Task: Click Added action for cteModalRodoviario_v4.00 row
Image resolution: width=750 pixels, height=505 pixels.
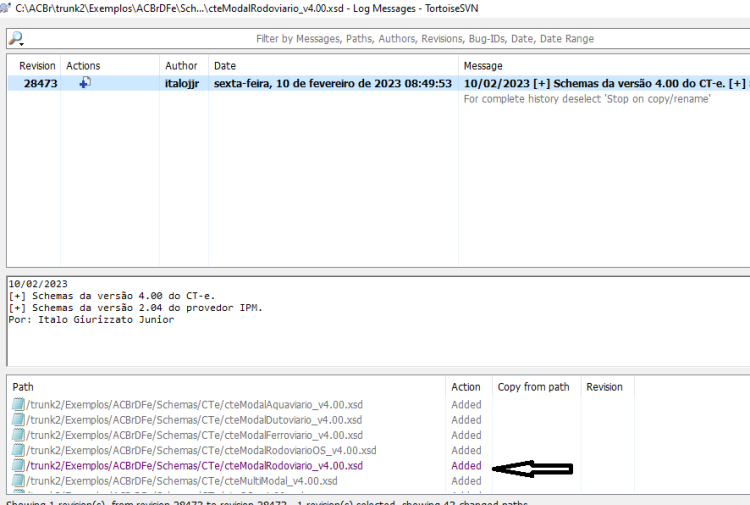Action: [466, 466]
